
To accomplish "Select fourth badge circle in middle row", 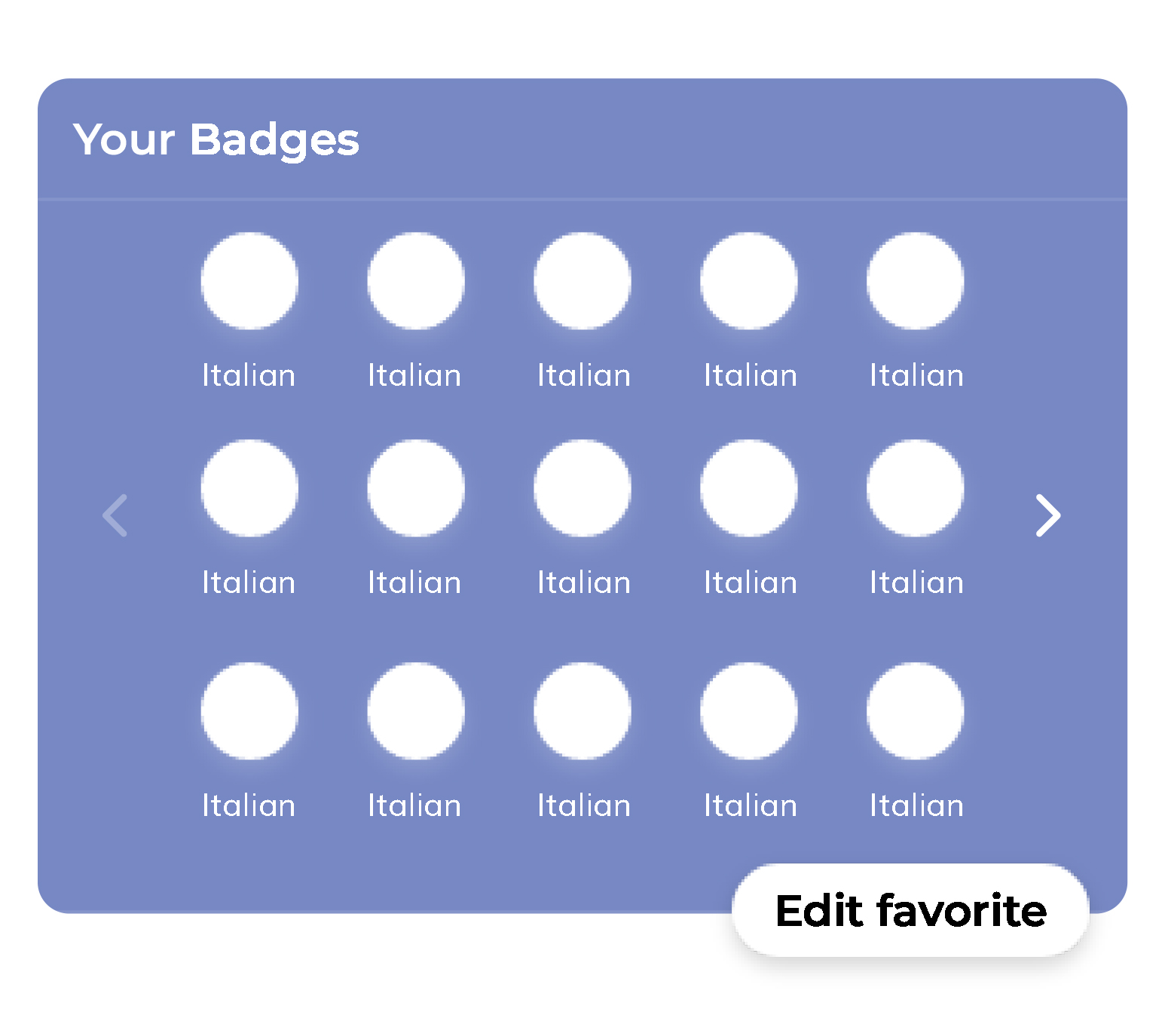I will tap(749, 488).
